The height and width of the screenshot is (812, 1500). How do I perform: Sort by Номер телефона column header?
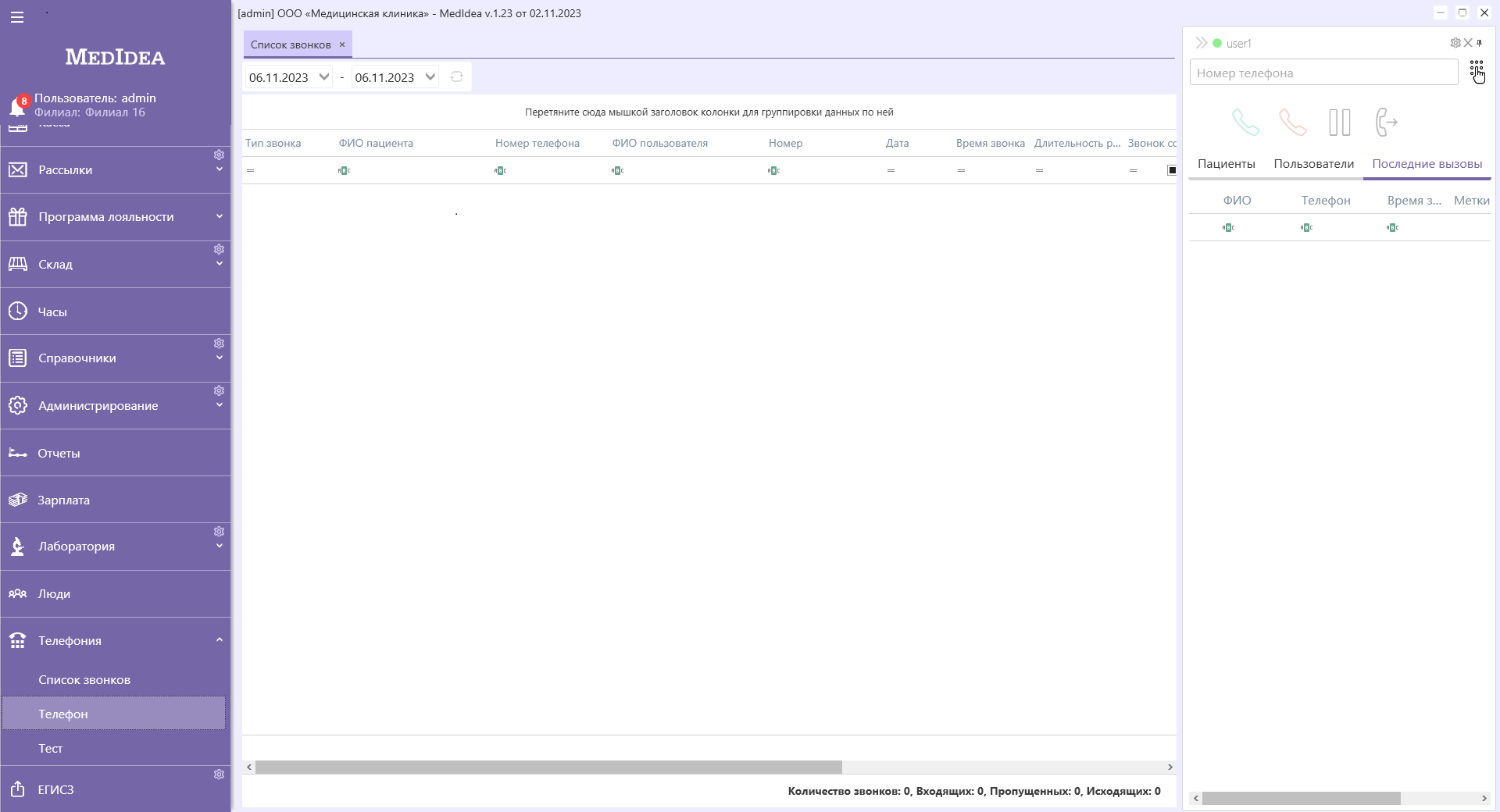537,143
